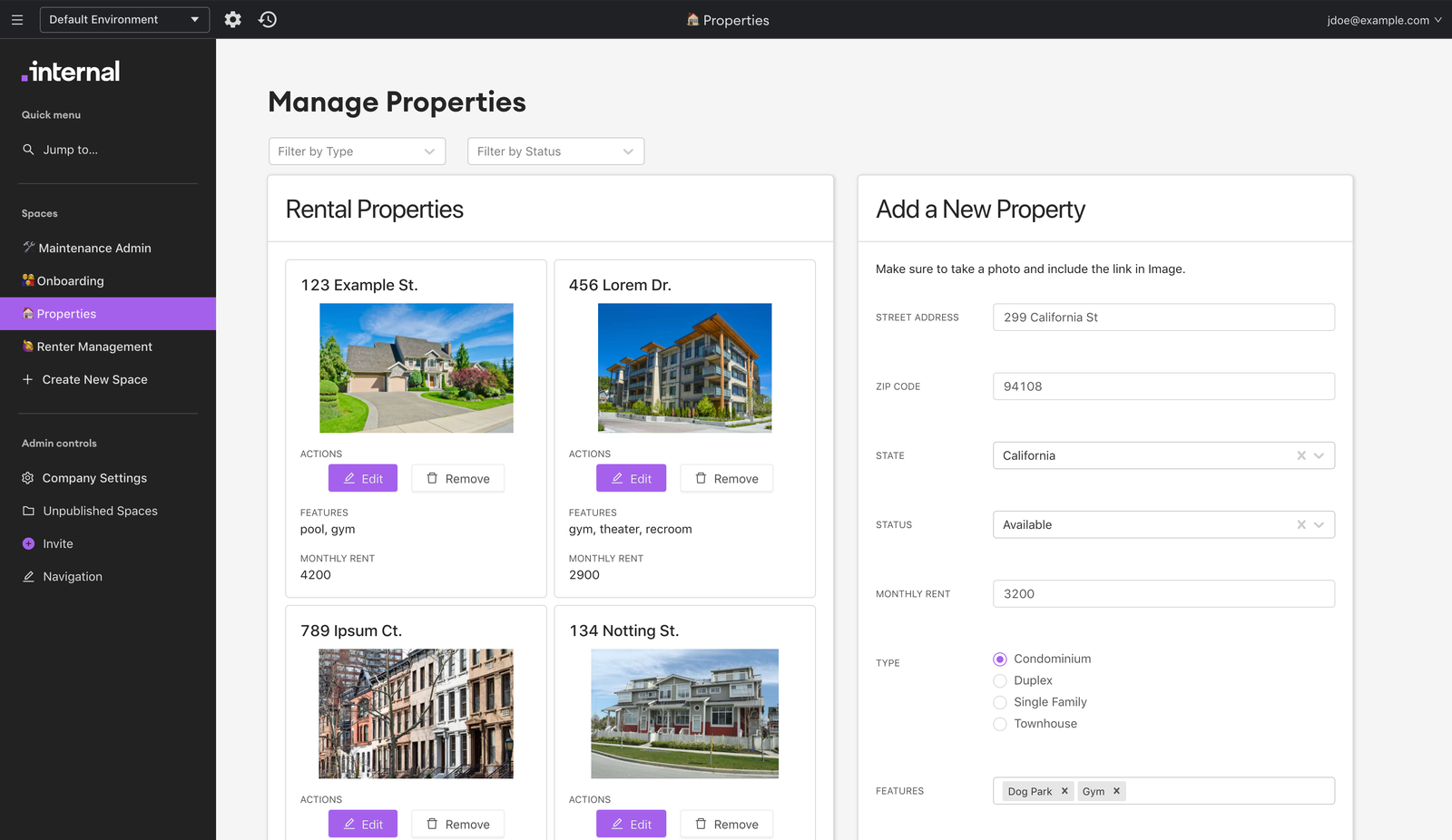This screenshot has height=840, width=1452.
Task: Expand the Filter by Type dropdown
Action: 357,151
